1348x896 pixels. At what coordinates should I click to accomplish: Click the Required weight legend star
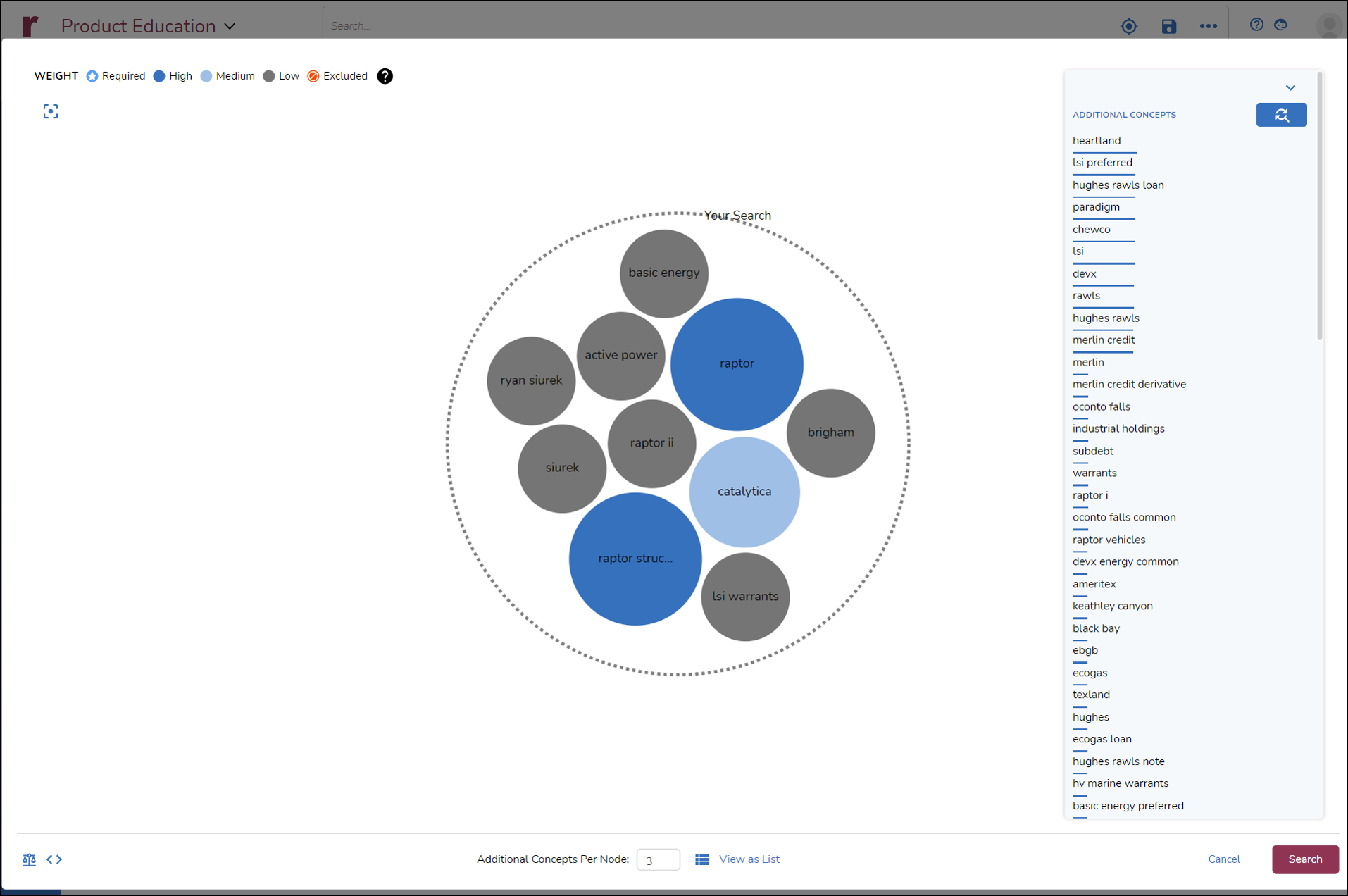tap(92, 76)
